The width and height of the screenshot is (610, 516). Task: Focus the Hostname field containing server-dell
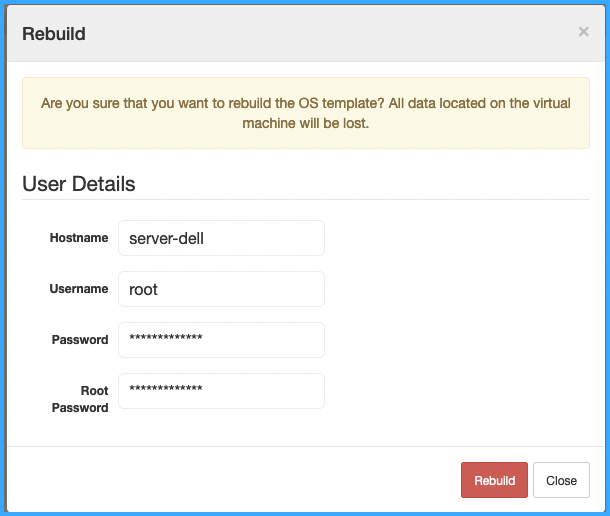click(x=221, y=238)
